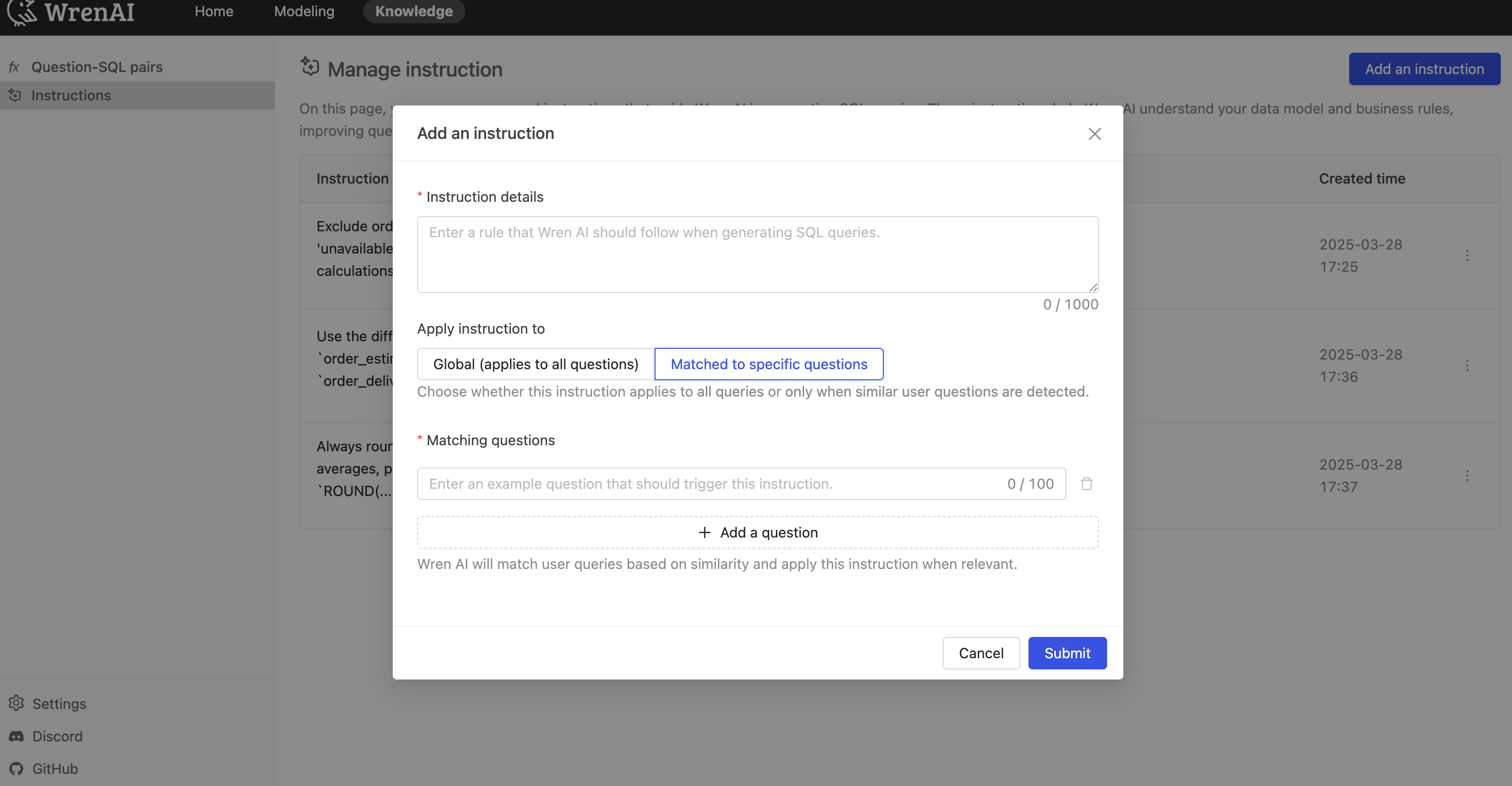This screenshot has width=1512, height=786.
Task: Click the Manage instruction heading icon
Action: (310, 67)
